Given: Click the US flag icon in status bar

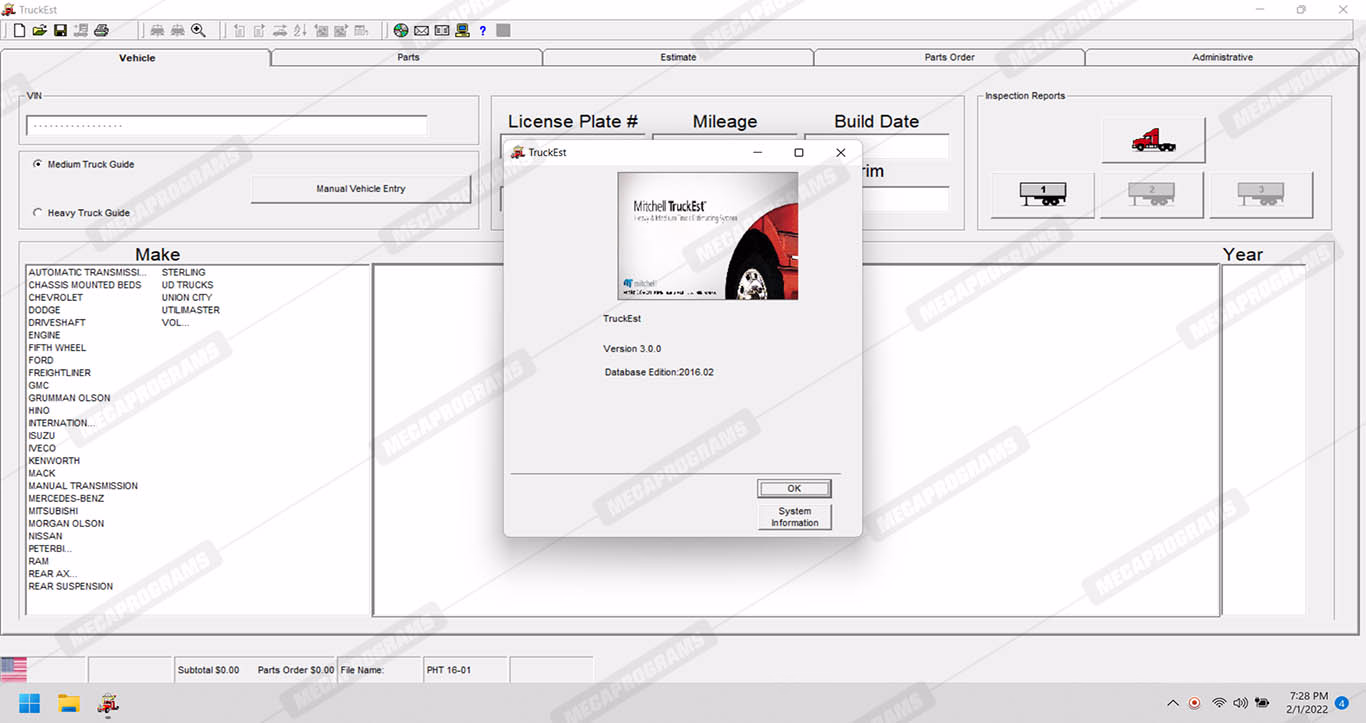Looking at the screenshot, I should pos(14,669).
